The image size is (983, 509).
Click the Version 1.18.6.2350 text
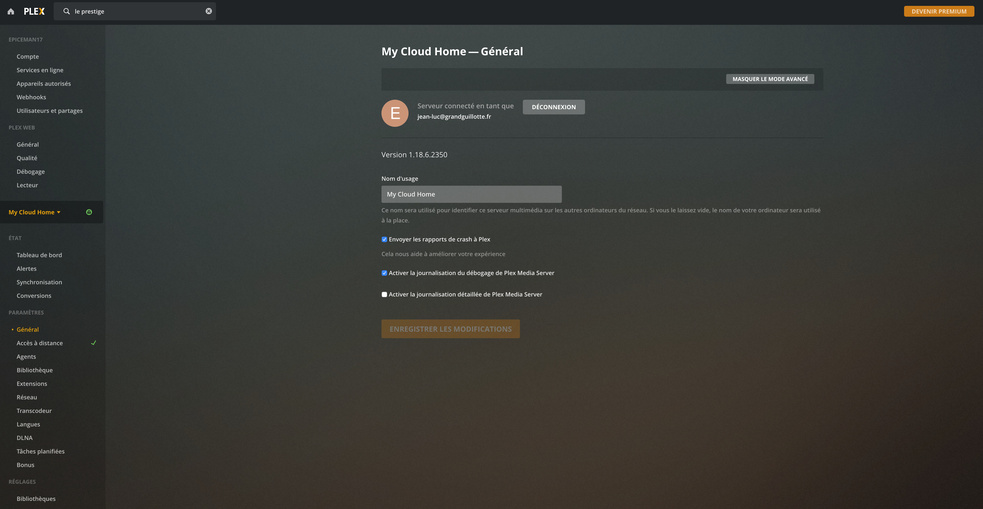click(x=414, y=155)
